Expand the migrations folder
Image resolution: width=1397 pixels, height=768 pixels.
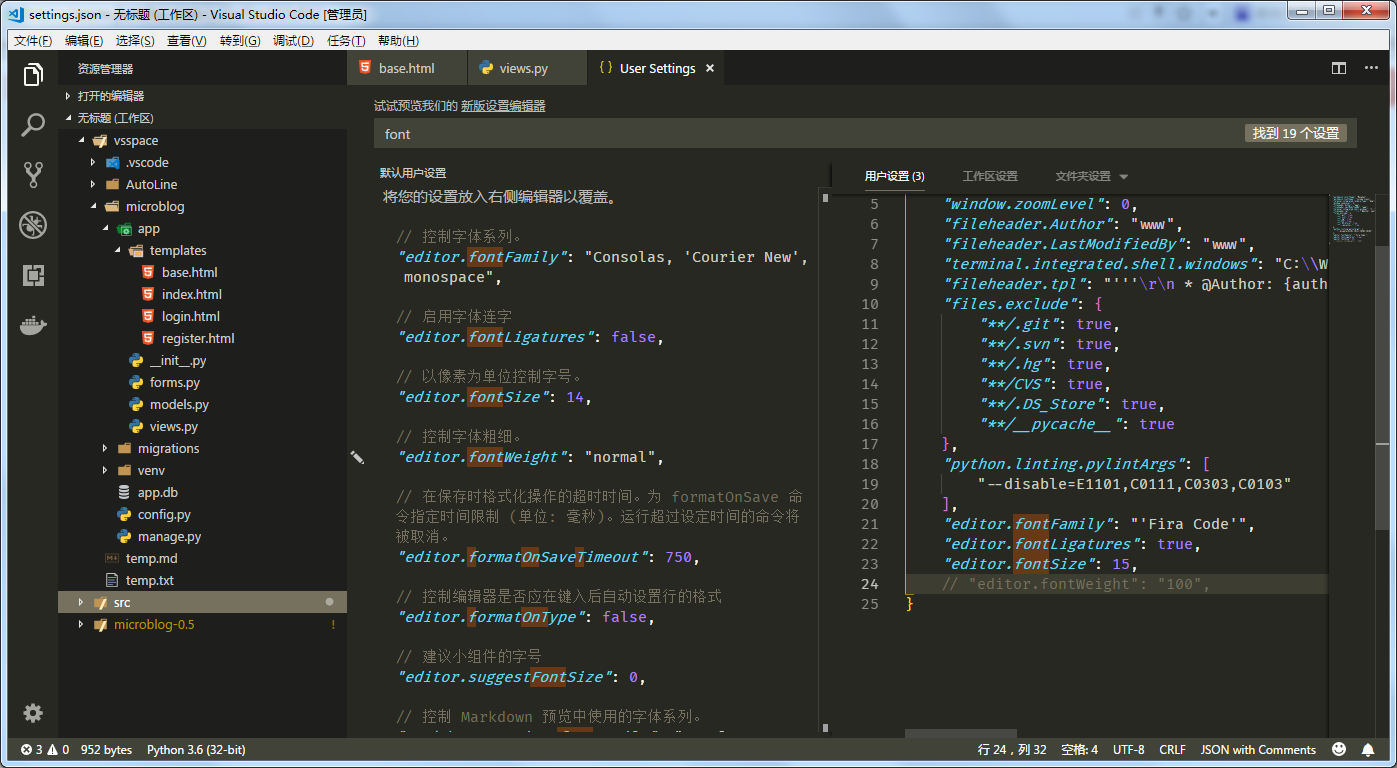pyautogui.click(x=168, y=448)
